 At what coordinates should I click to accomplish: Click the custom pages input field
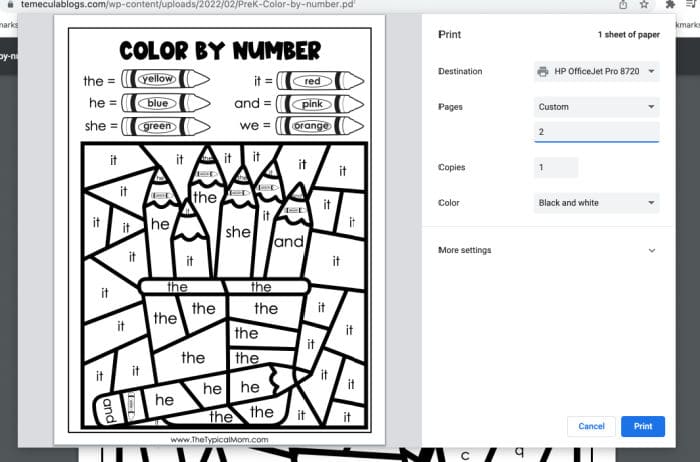coord(596,132)
